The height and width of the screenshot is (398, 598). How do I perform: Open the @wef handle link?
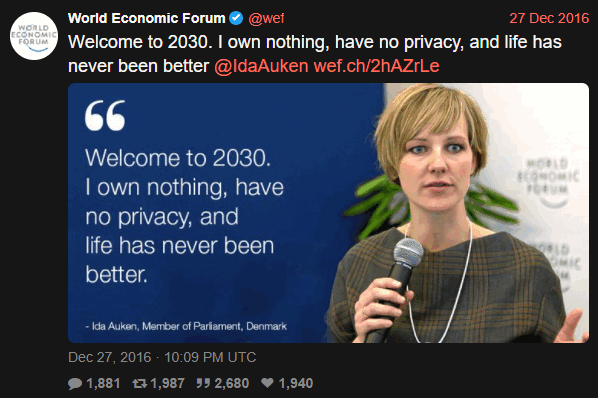[266, 18]
